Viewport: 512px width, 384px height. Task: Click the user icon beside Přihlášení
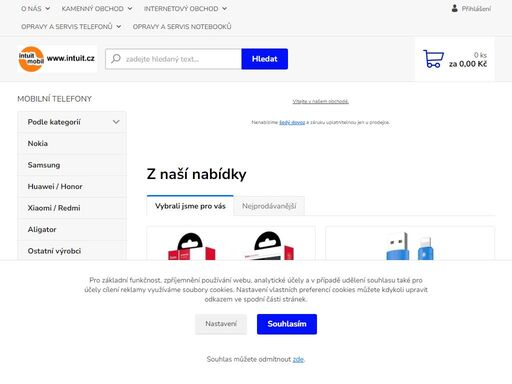pos(454,8)
